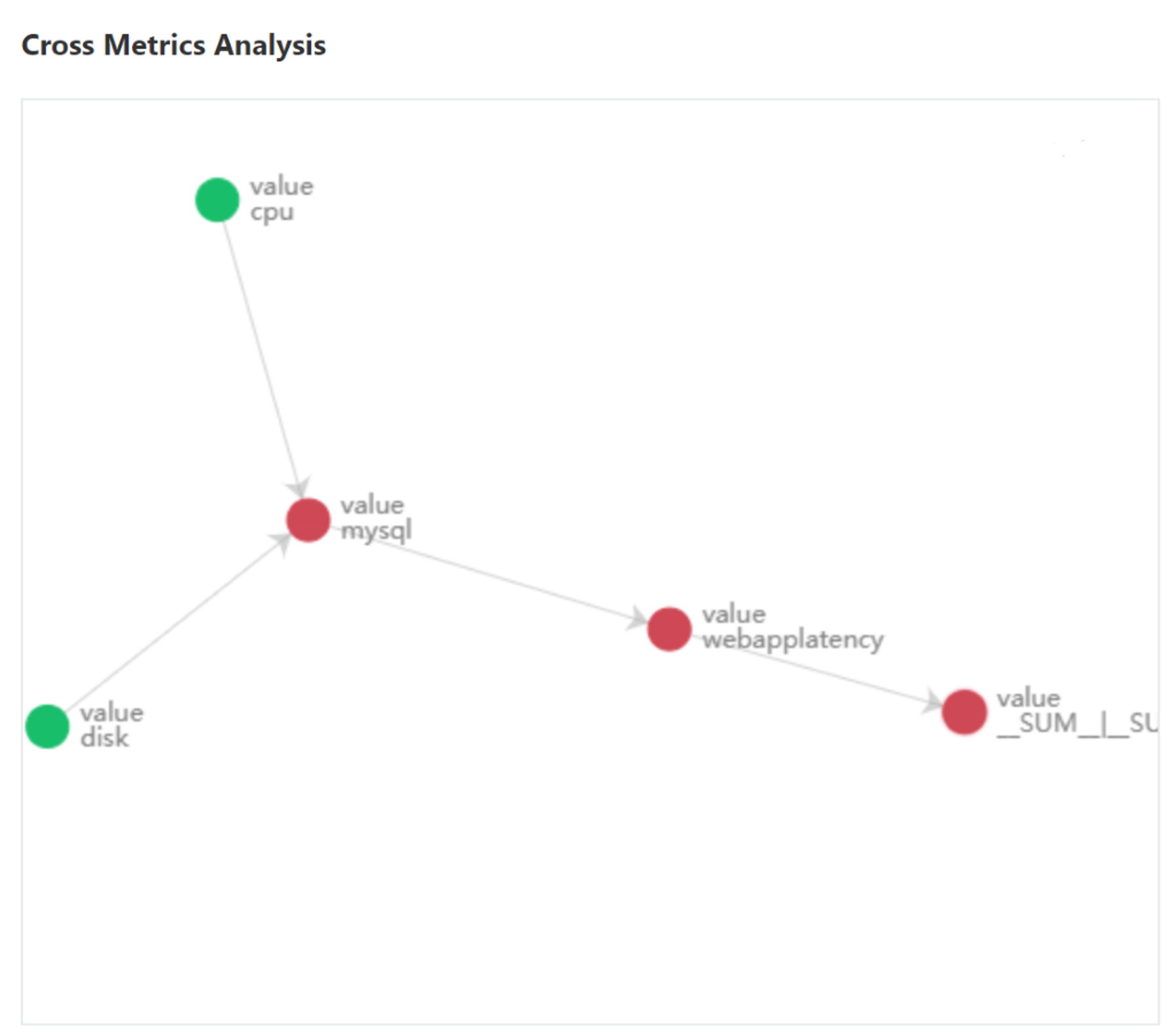
Task: Click the green cpu node circle
Action: coord(217,200)
